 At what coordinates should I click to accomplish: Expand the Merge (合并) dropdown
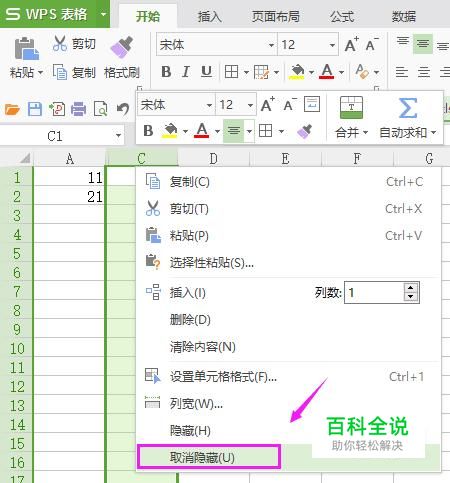click(365, 133)
